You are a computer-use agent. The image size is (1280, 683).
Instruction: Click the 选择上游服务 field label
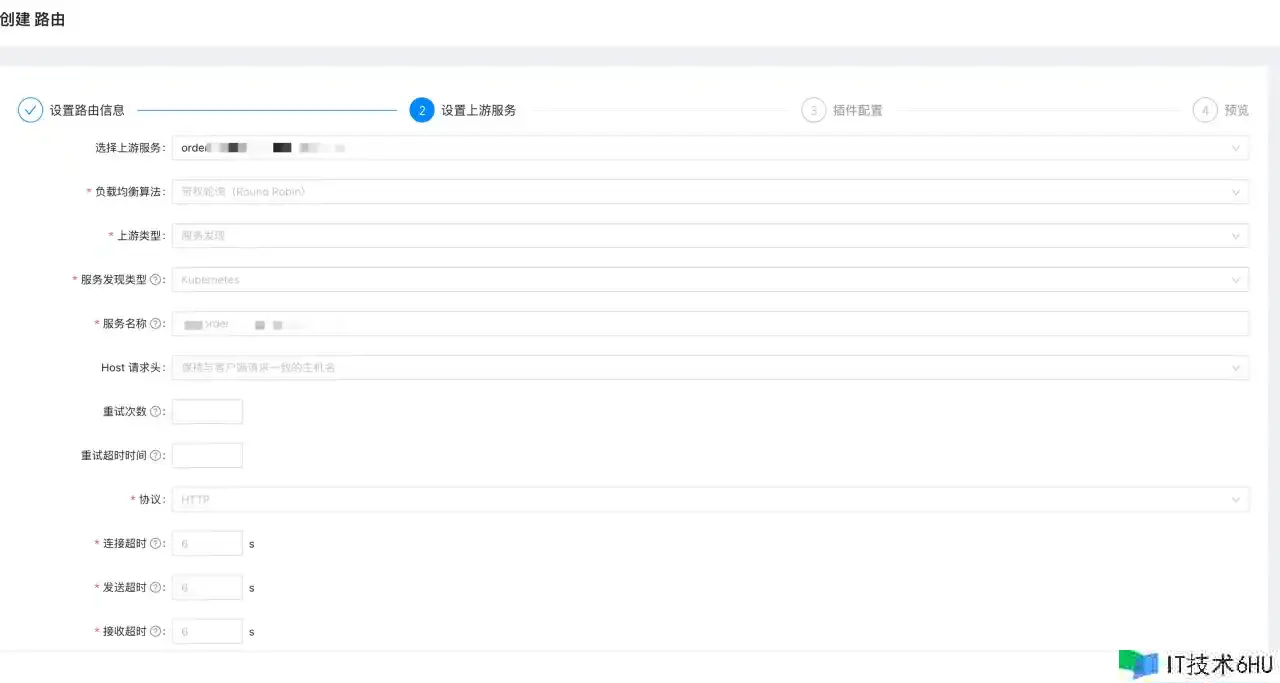(x=130, y=148)
